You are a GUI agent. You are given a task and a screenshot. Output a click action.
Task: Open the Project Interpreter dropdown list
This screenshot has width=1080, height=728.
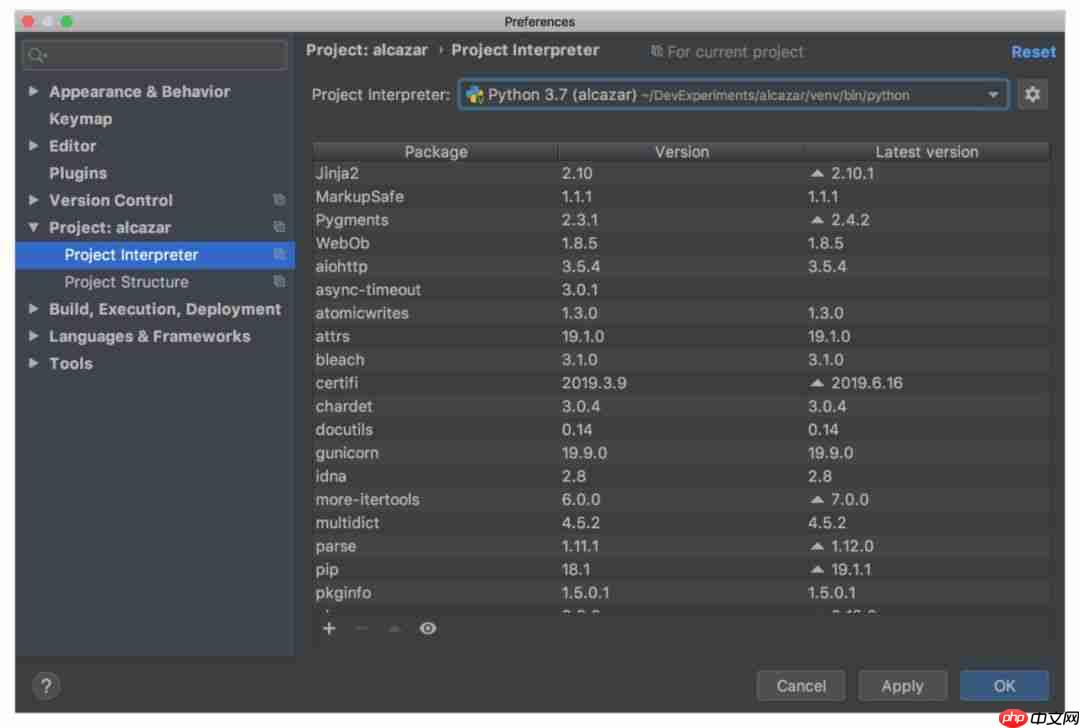(x=994, y=95)
